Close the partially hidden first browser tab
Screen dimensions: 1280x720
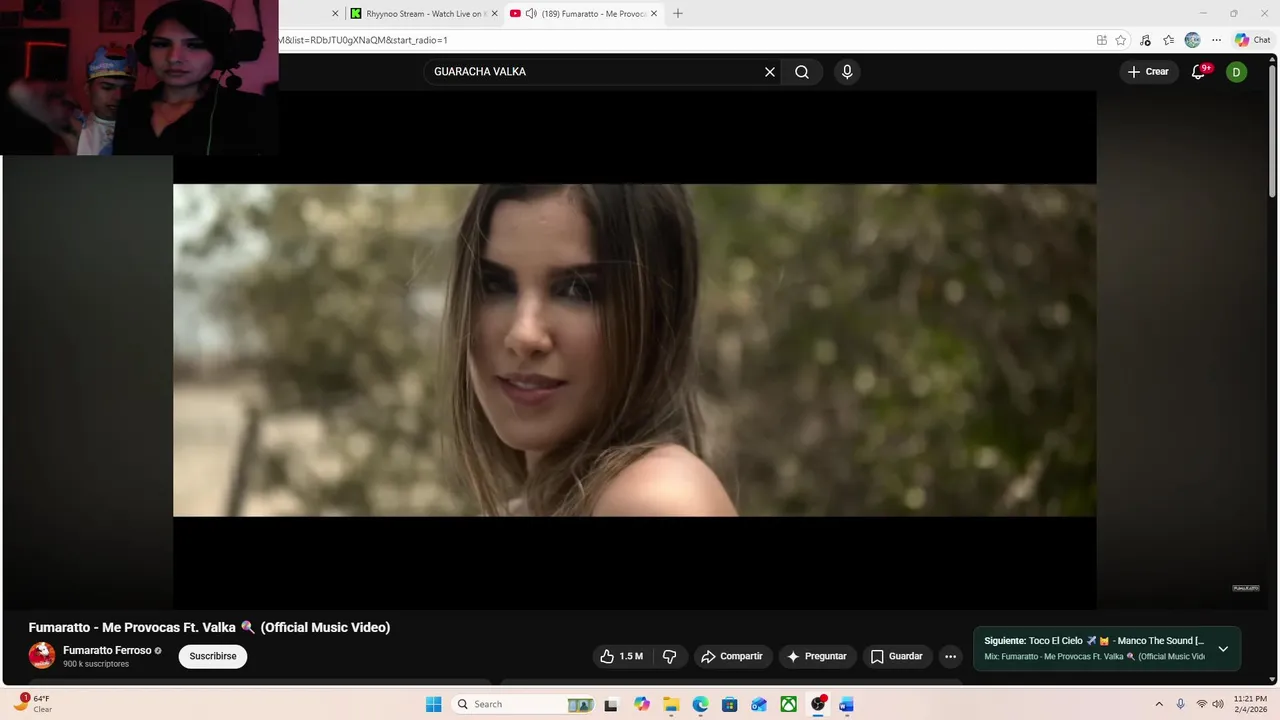[335, 14]
